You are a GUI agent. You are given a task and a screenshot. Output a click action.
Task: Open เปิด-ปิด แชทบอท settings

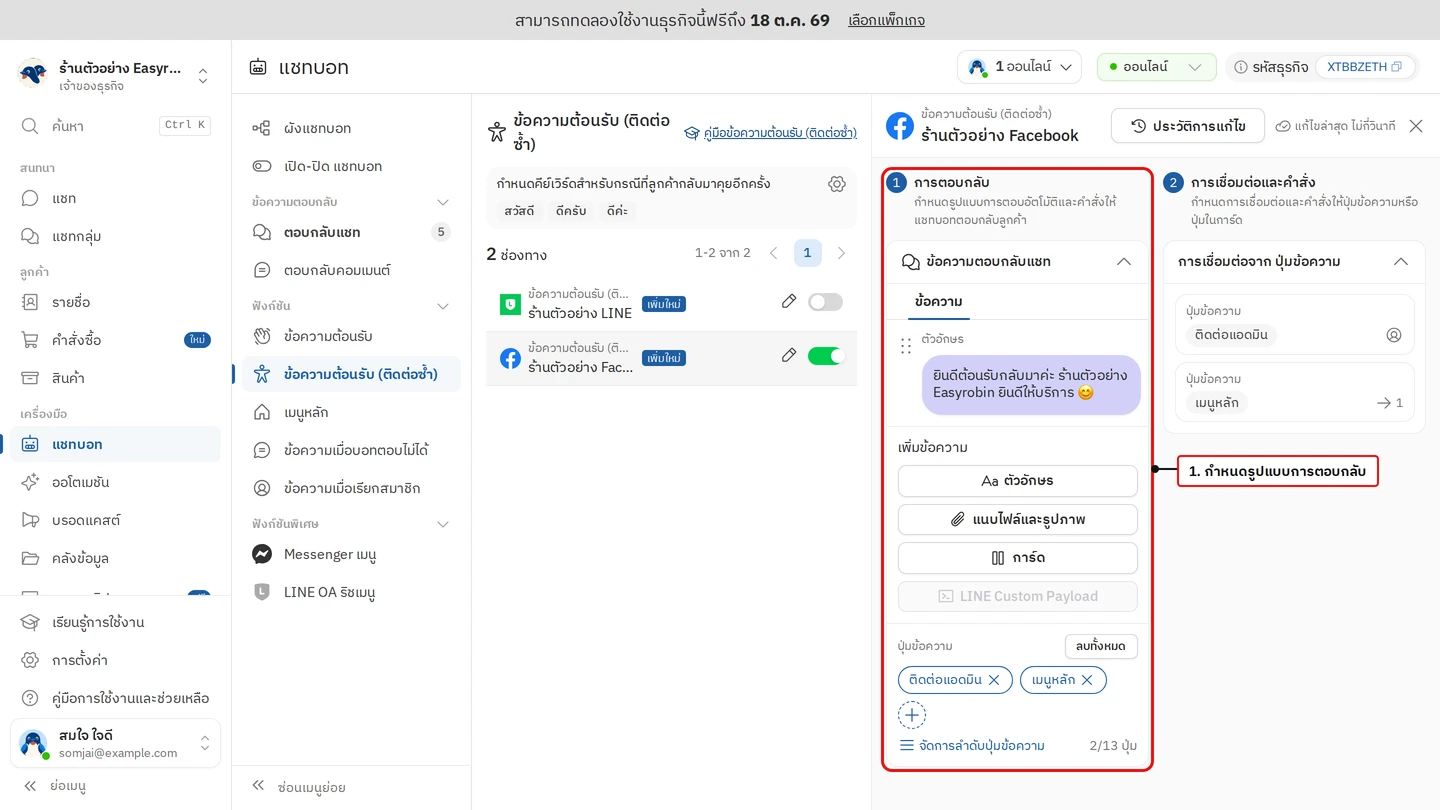[351, 166]
